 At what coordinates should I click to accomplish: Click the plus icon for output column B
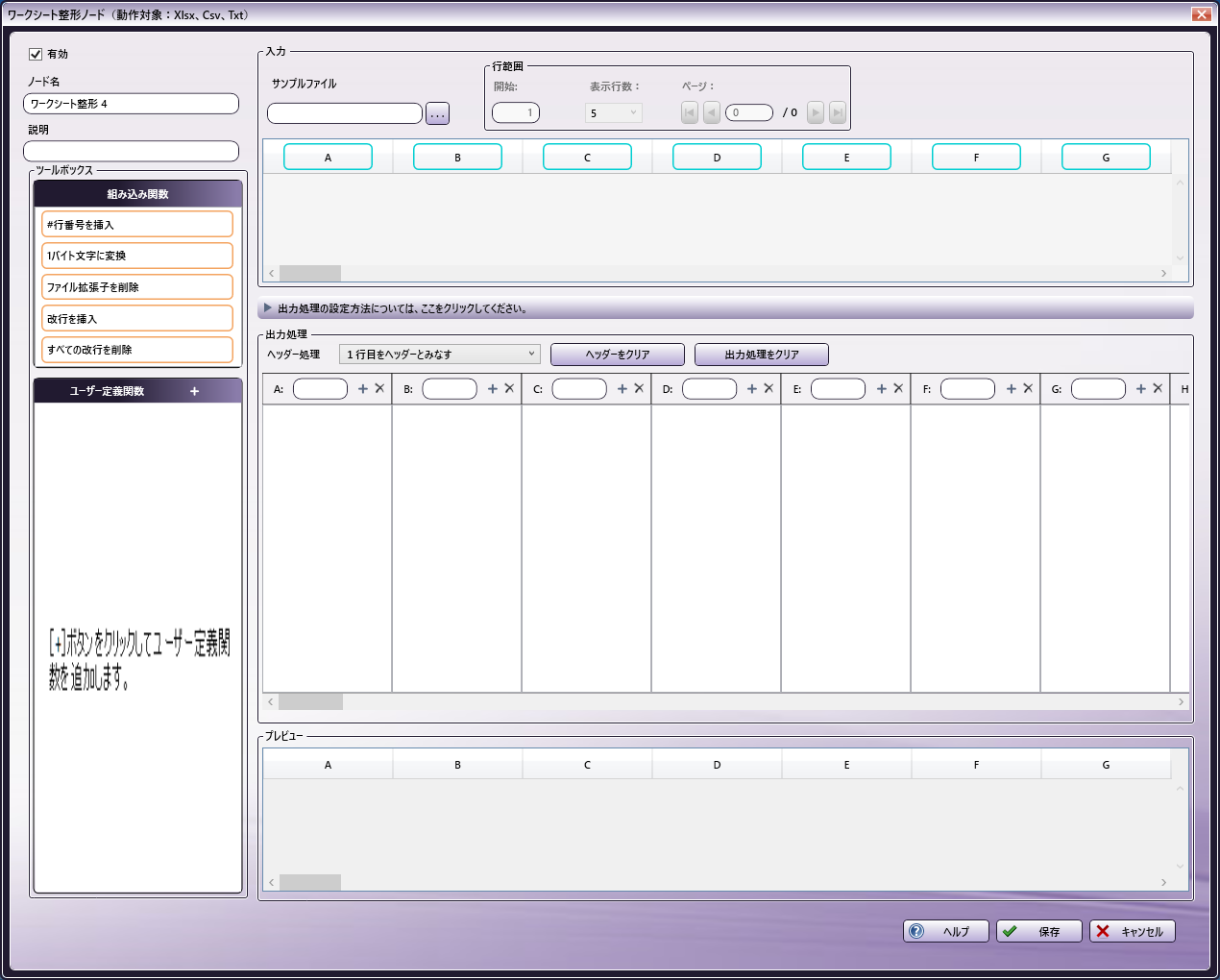[x=493, y=388]
